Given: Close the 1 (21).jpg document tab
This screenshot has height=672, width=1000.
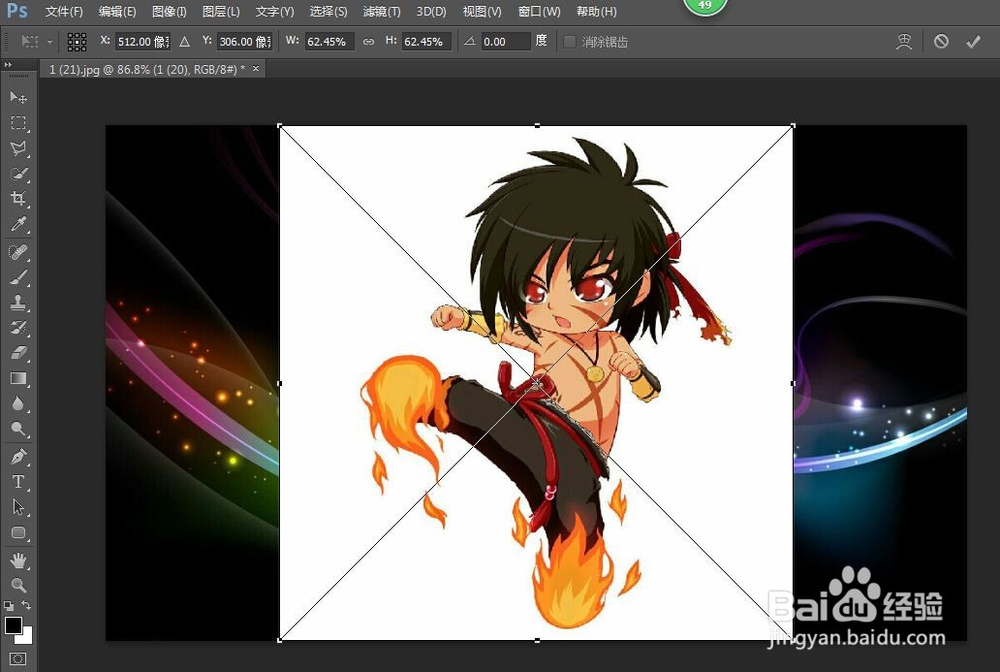Looking at the screenshot, I should [256, 68].
